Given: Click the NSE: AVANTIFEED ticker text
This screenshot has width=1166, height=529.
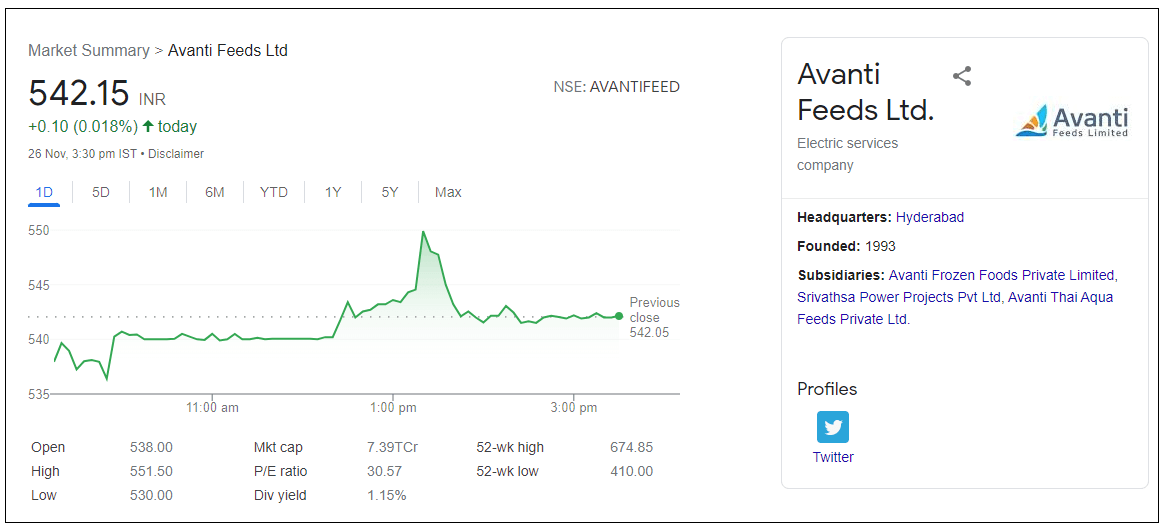Looking at the screenshot, I should click(x=616, y=87).
